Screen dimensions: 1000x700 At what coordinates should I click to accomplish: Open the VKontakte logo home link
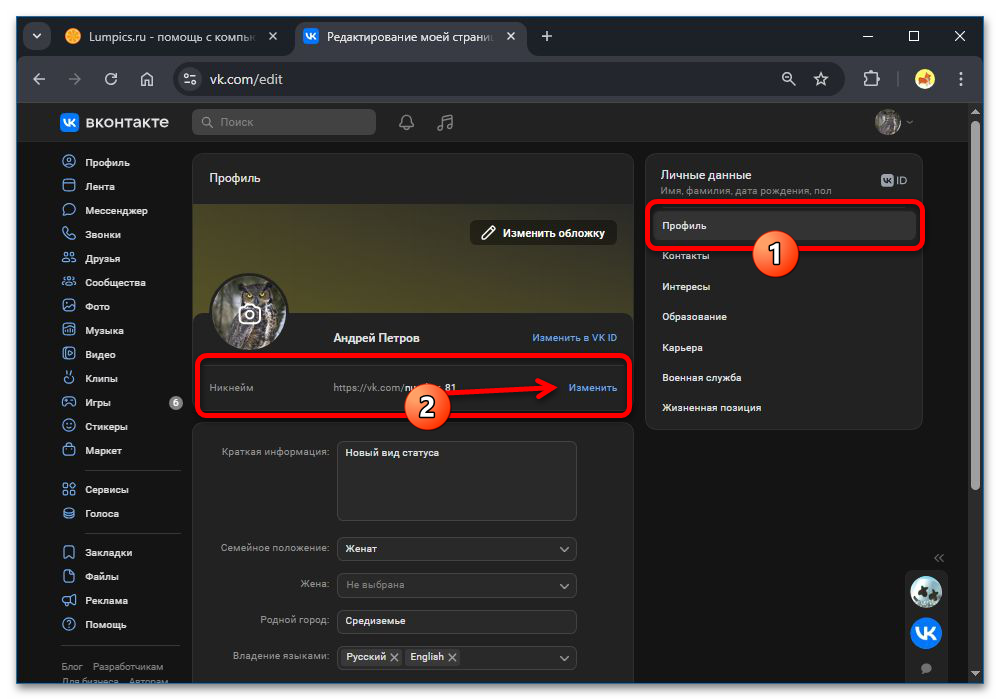[115, 122]
